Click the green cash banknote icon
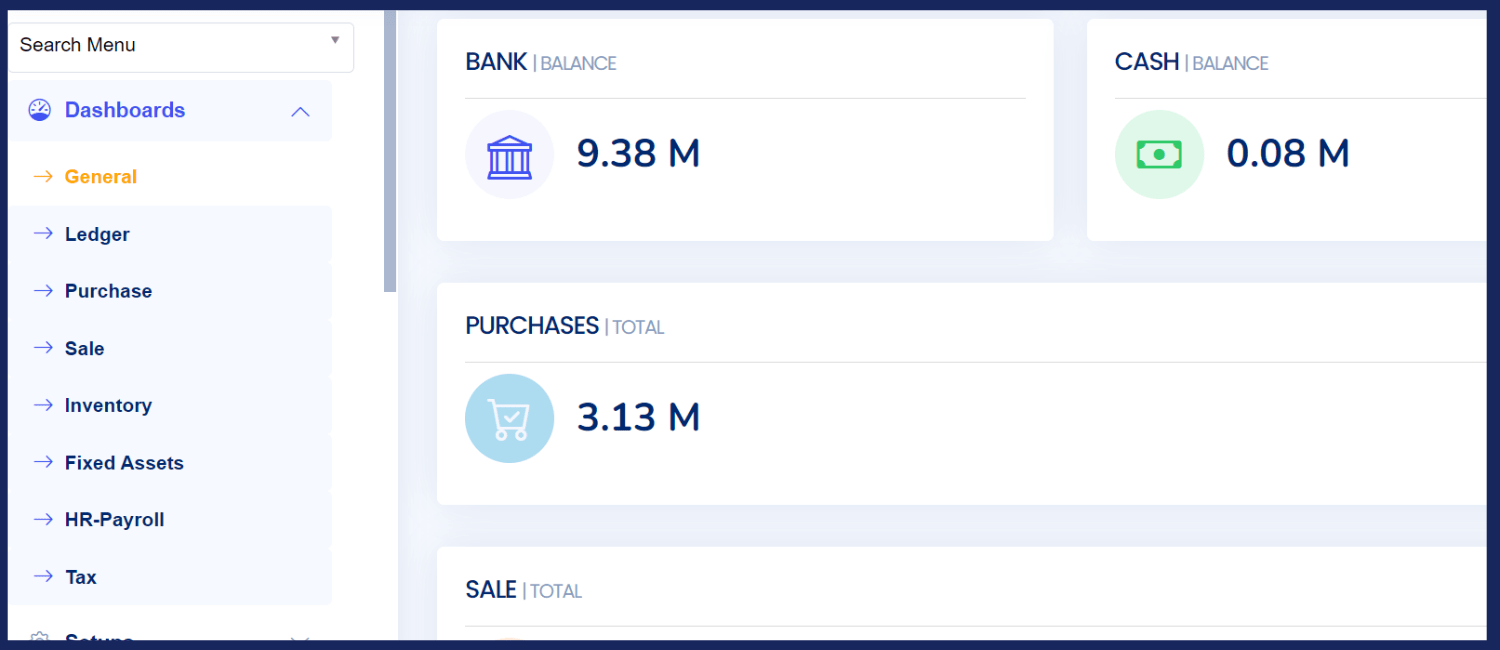Screen dimensions: 1500x650 pos(1159,155)
